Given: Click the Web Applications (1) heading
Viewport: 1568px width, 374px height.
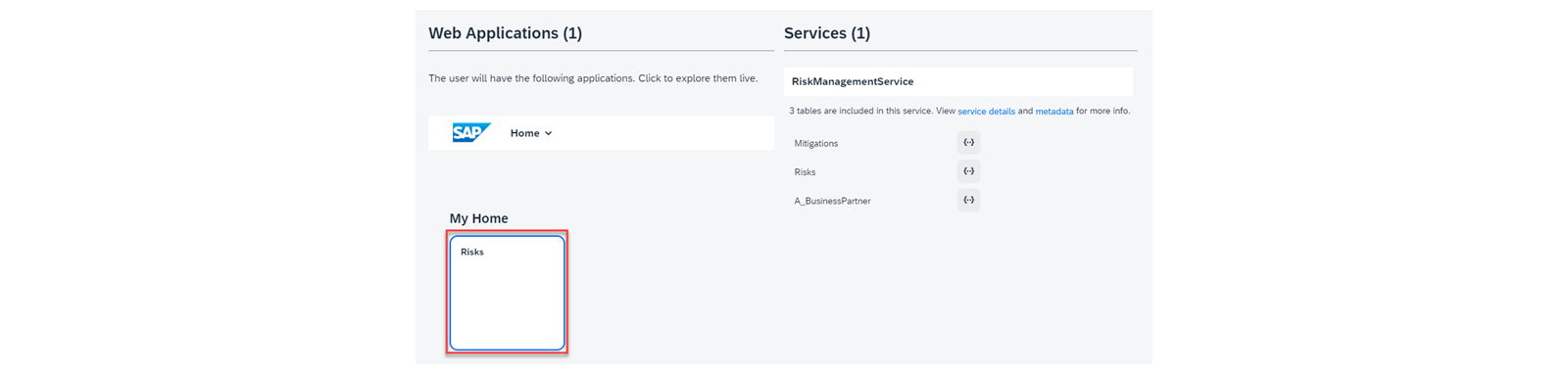Looking at the screenshot, I should (505, 33).
